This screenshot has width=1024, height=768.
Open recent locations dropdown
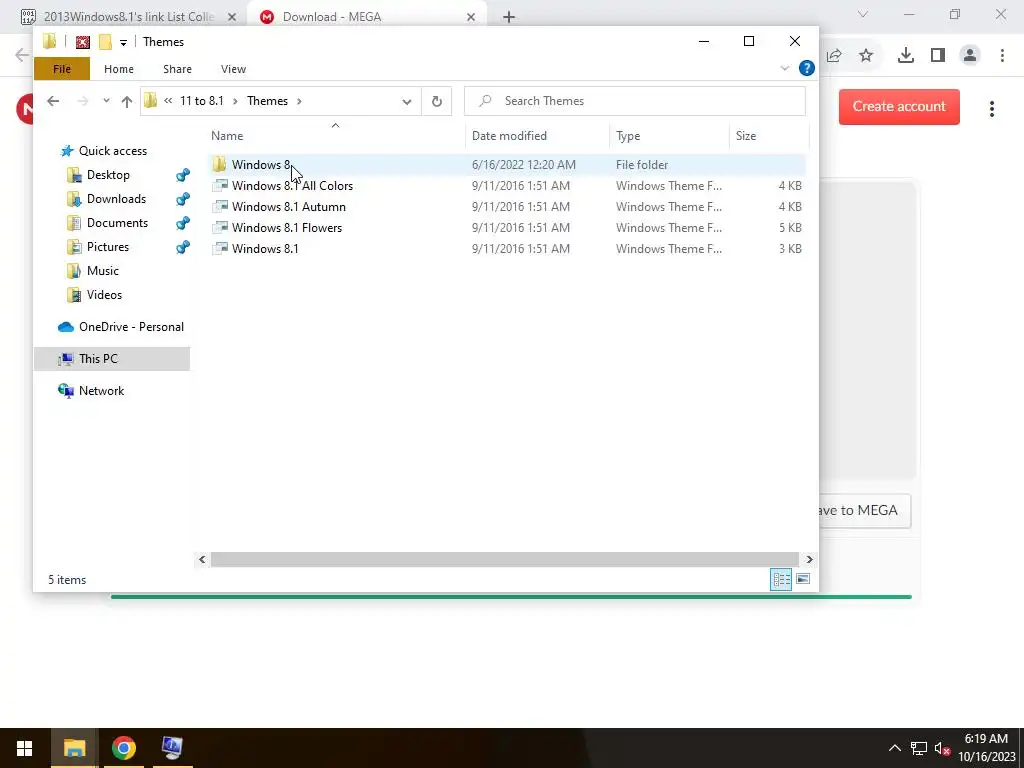click(106, 101)
